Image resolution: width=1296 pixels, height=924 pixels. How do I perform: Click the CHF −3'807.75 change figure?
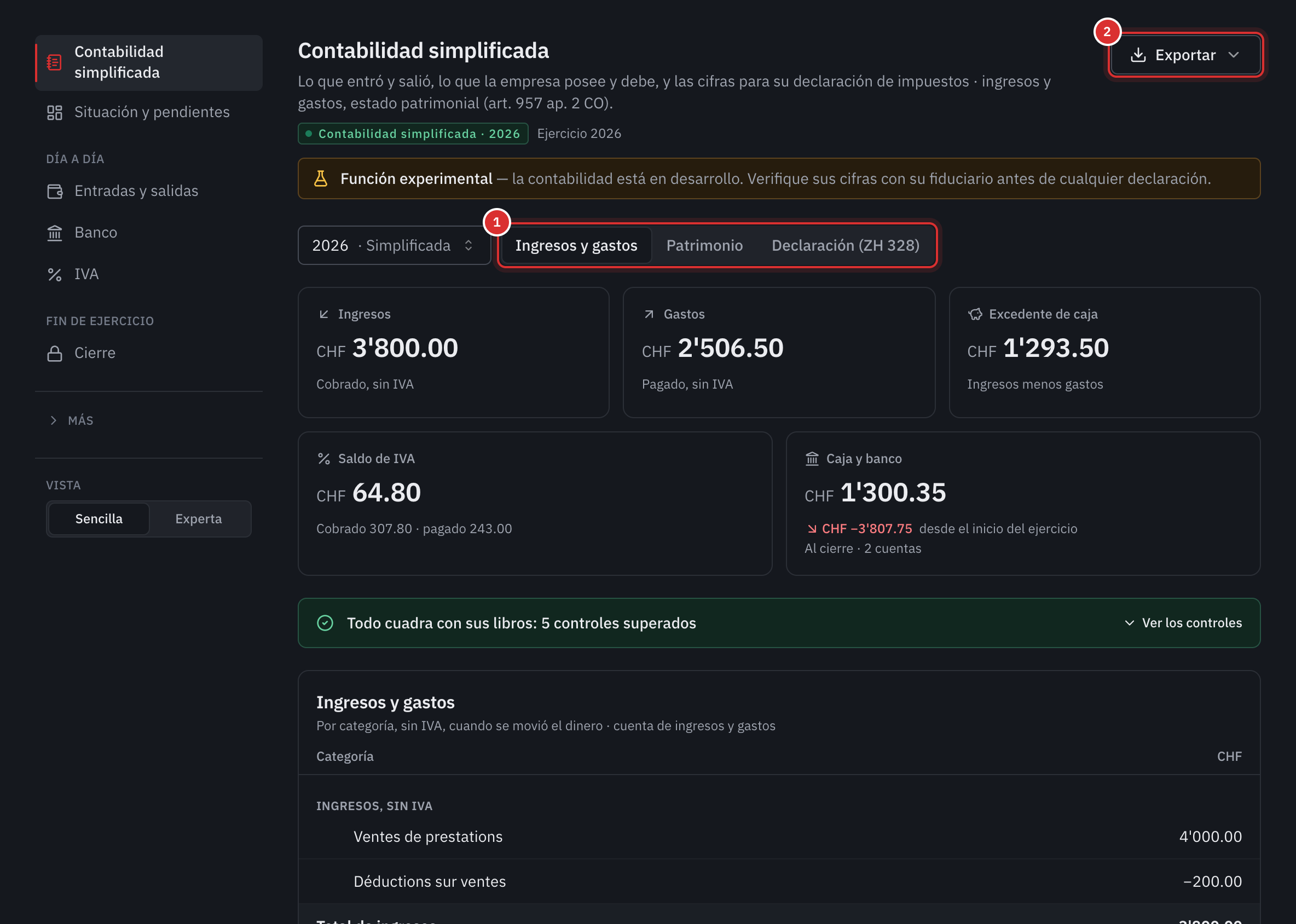click(866, 529)
